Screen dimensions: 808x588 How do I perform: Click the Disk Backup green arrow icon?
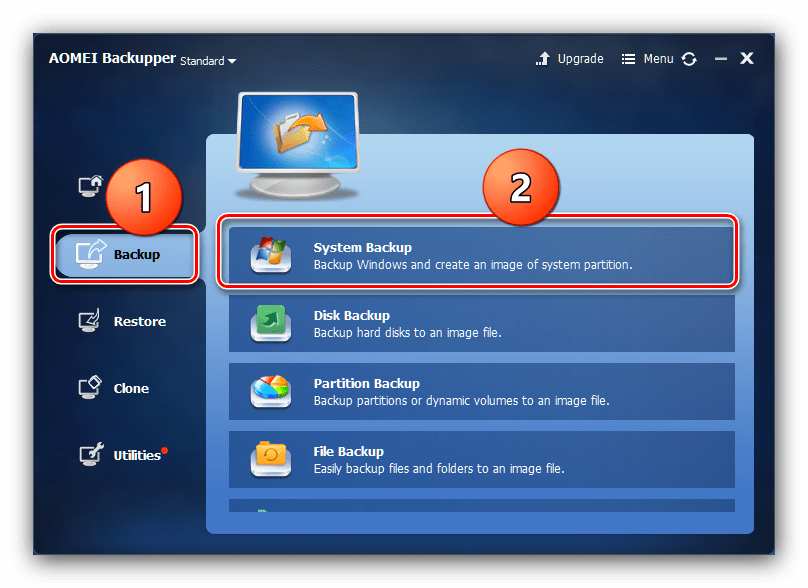[270, 323]
